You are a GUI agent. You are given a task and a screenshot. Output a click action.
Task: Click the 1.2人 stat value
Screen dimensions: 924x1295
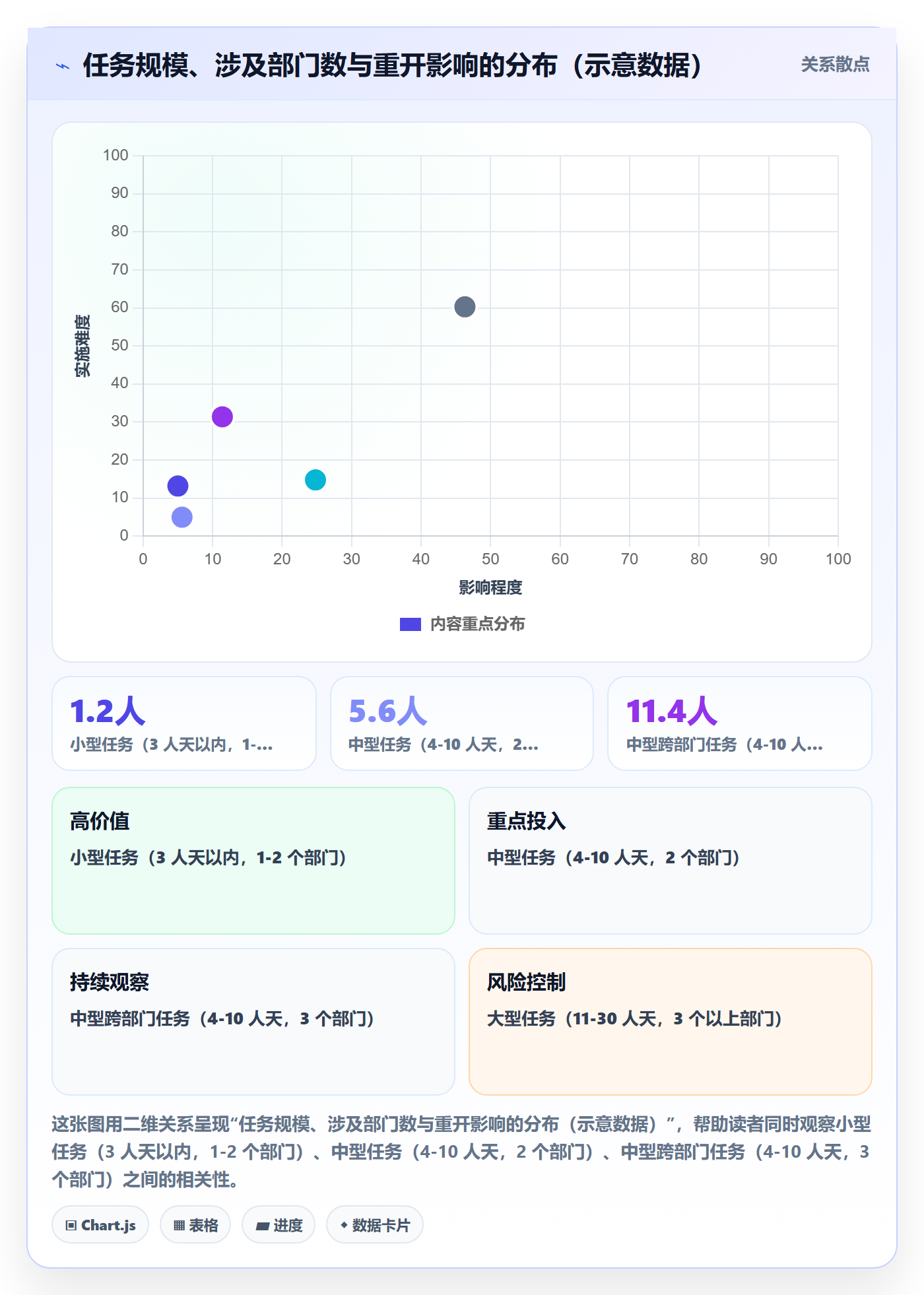click(108, 712)
